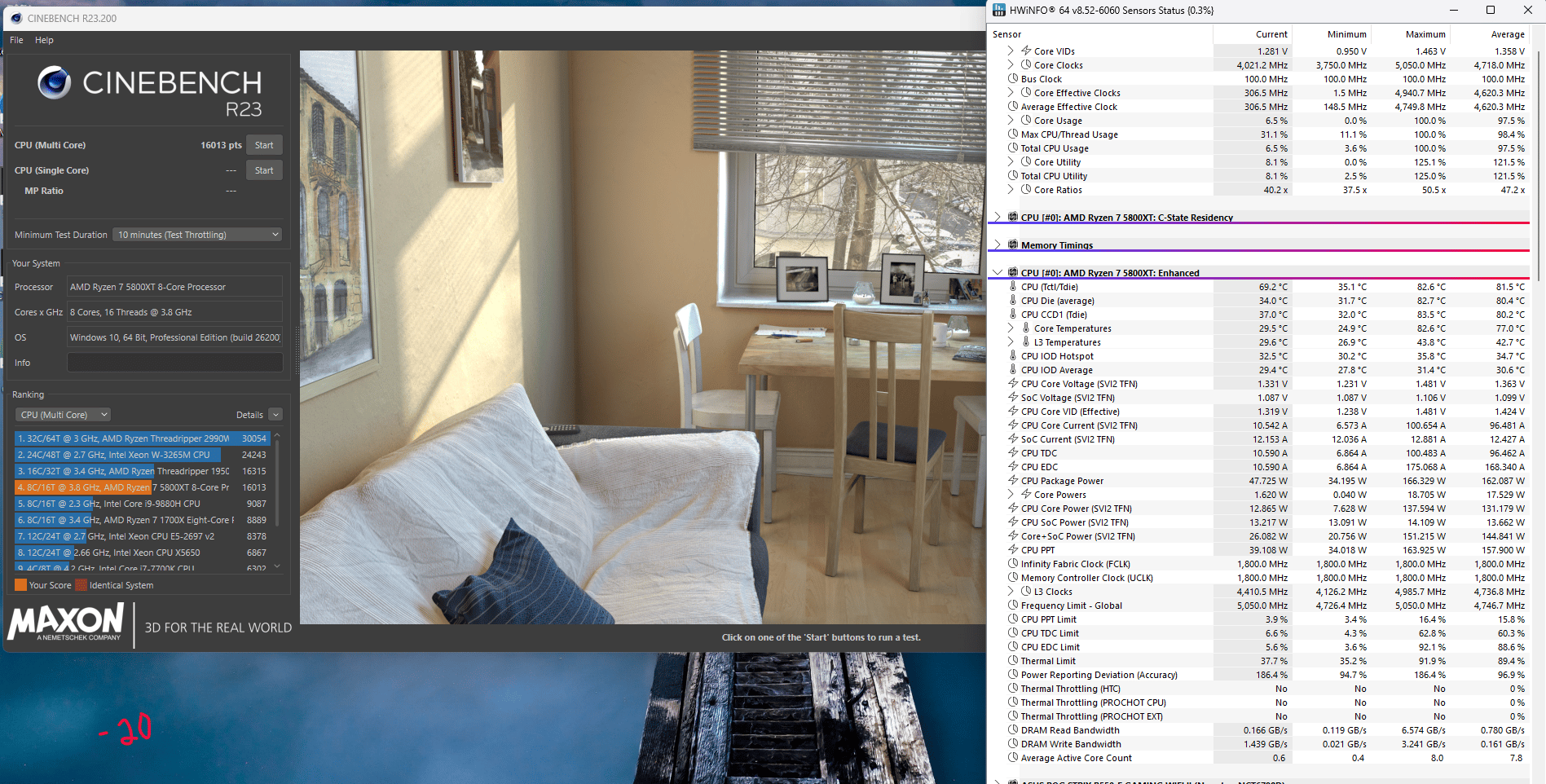Click the thermometer icon beside CPU CCD1 (Tdie)
The height and width of the screenshot is (784, 1546).
tap(1013, 315)
